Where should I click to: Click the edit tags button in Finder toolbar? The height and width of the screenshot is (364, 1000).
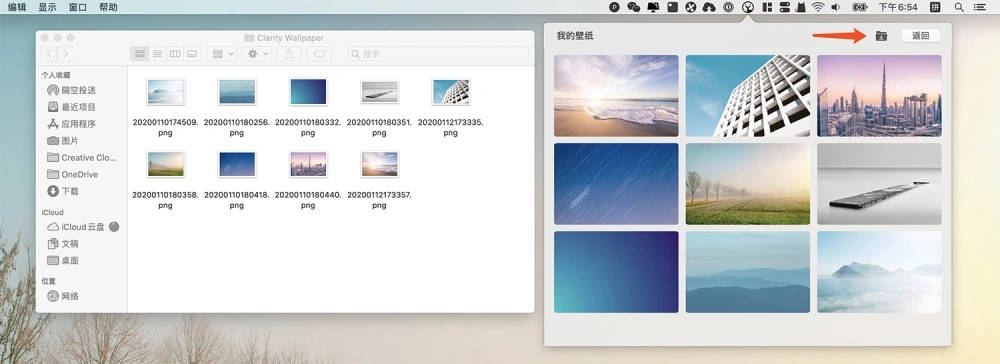tap(319, 54)
